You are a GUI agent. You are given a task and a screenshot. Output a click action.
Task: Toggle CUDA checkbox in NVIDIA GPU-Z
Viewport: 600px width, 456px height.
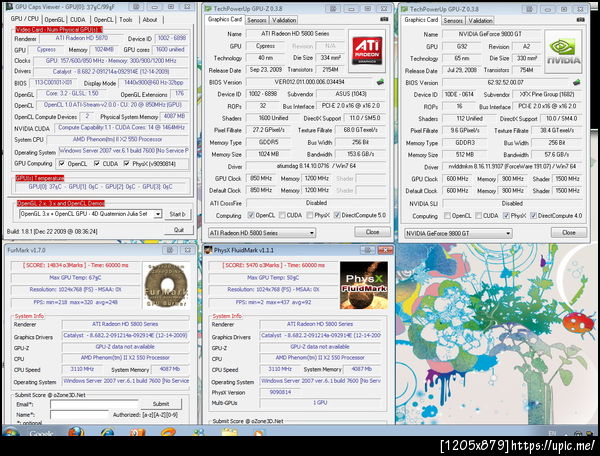(x=478, y=216)
